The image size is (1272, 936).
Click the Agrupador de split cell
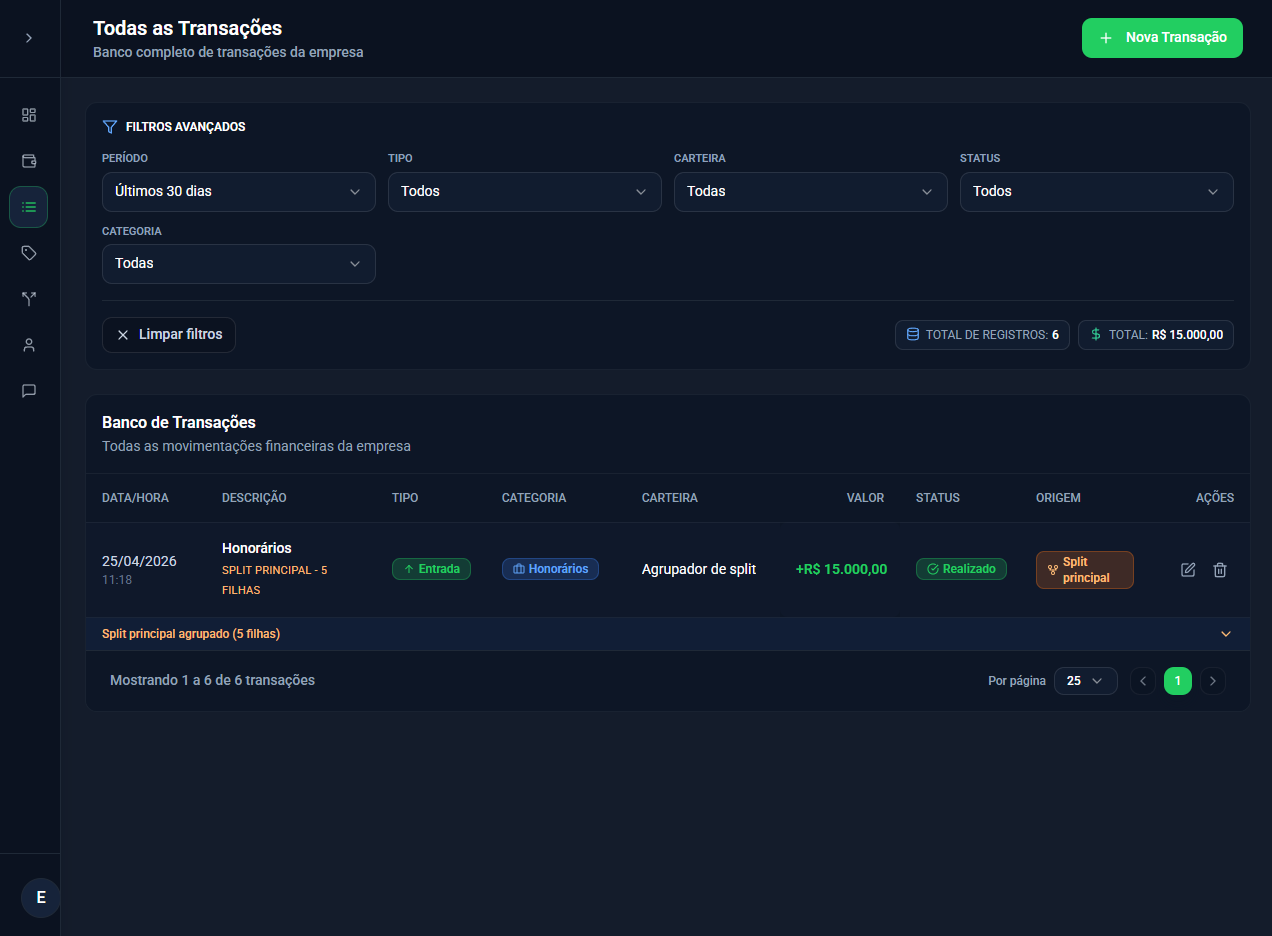click(699, 569)
